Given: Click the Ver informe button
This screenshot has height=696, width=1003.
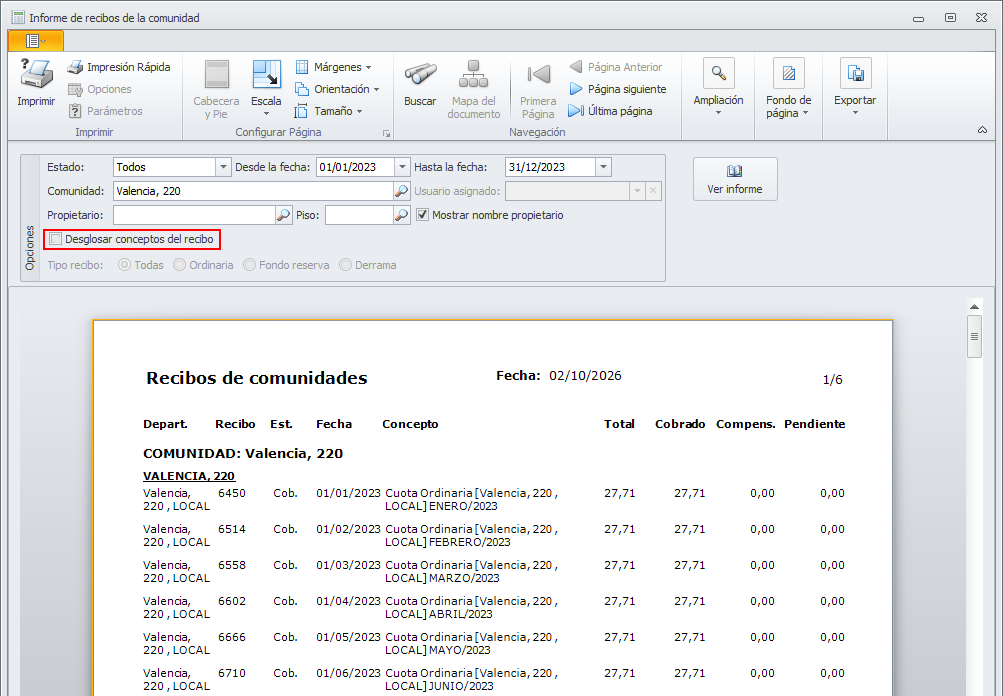Looking at the screenshot, I should coord(735,179).
